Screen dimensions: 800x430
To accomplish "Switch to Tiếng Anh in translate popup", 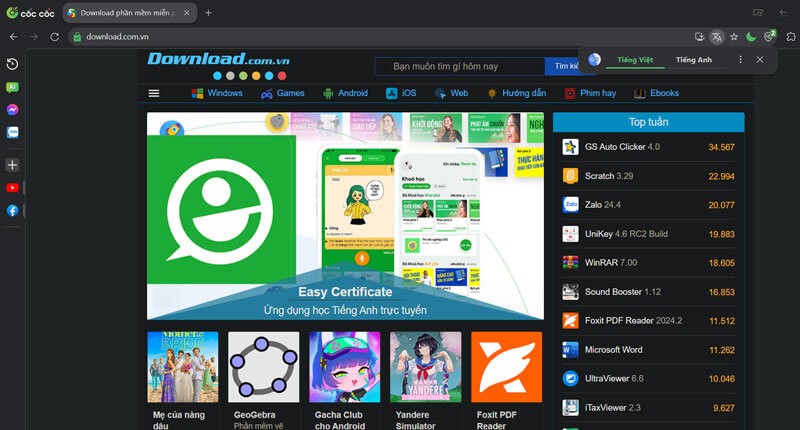I will [693, 60].
